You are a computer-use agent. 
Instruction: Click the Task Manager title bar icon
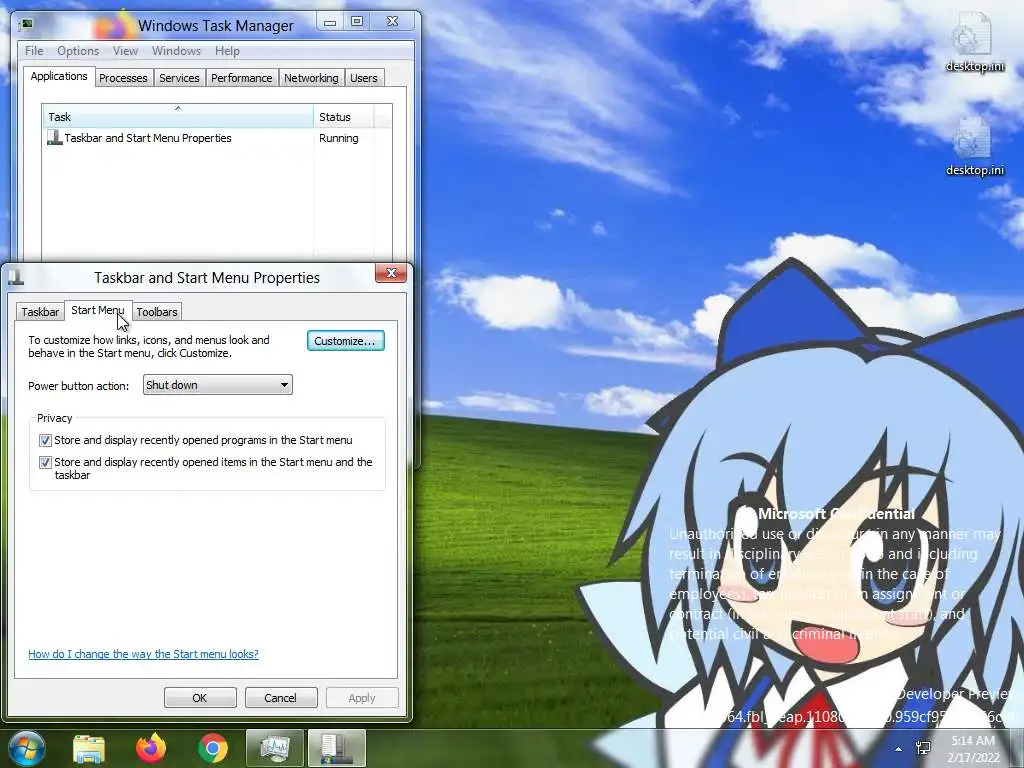pyautogui.click(x=26, y=25)
